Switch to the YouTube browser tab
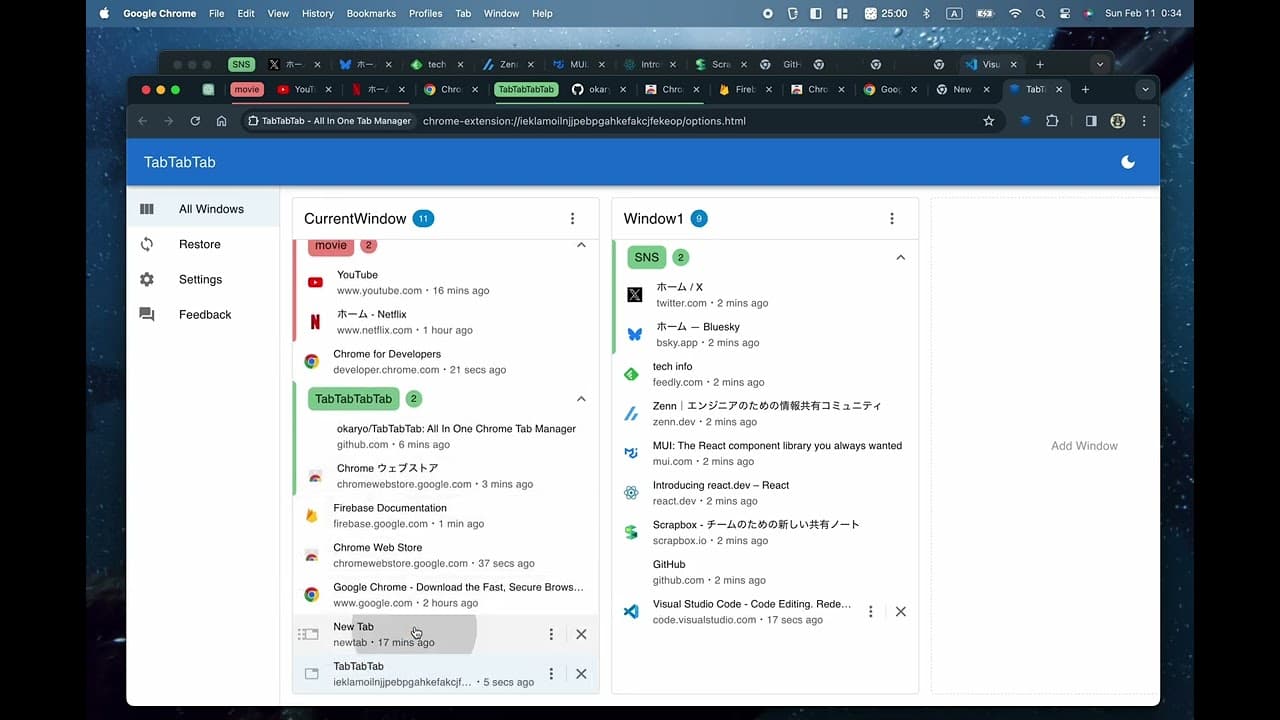The image size is (1280, 720). point(305,89)
